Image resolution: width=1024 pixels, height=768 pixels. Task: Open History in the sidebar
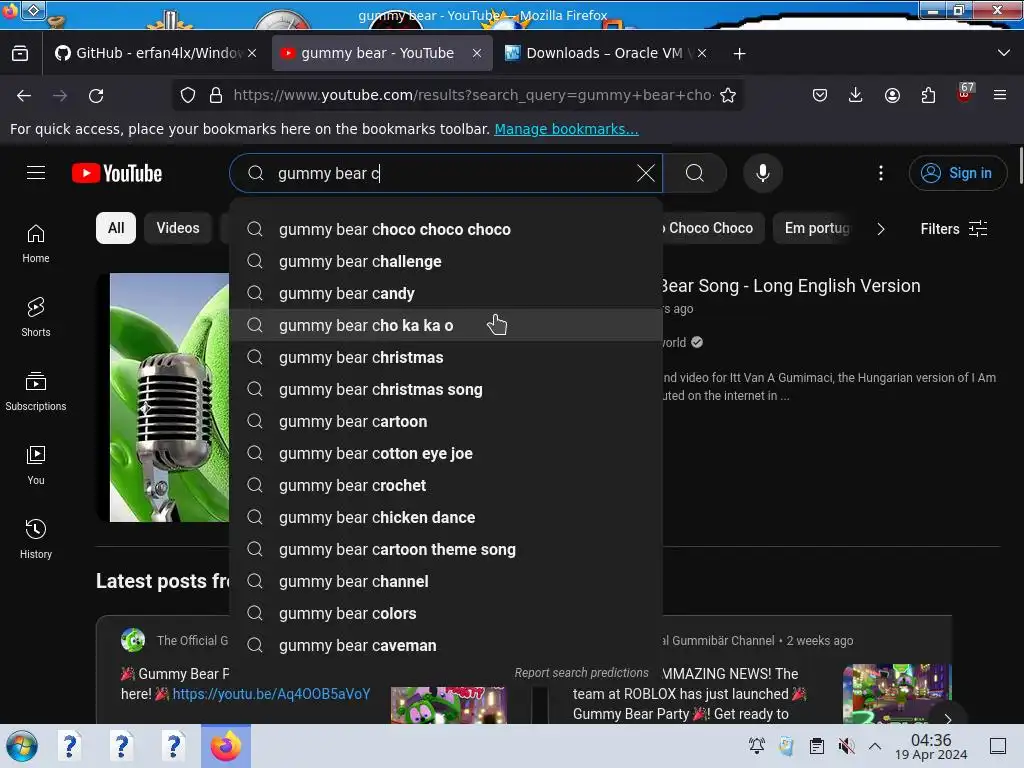[36, 539]
